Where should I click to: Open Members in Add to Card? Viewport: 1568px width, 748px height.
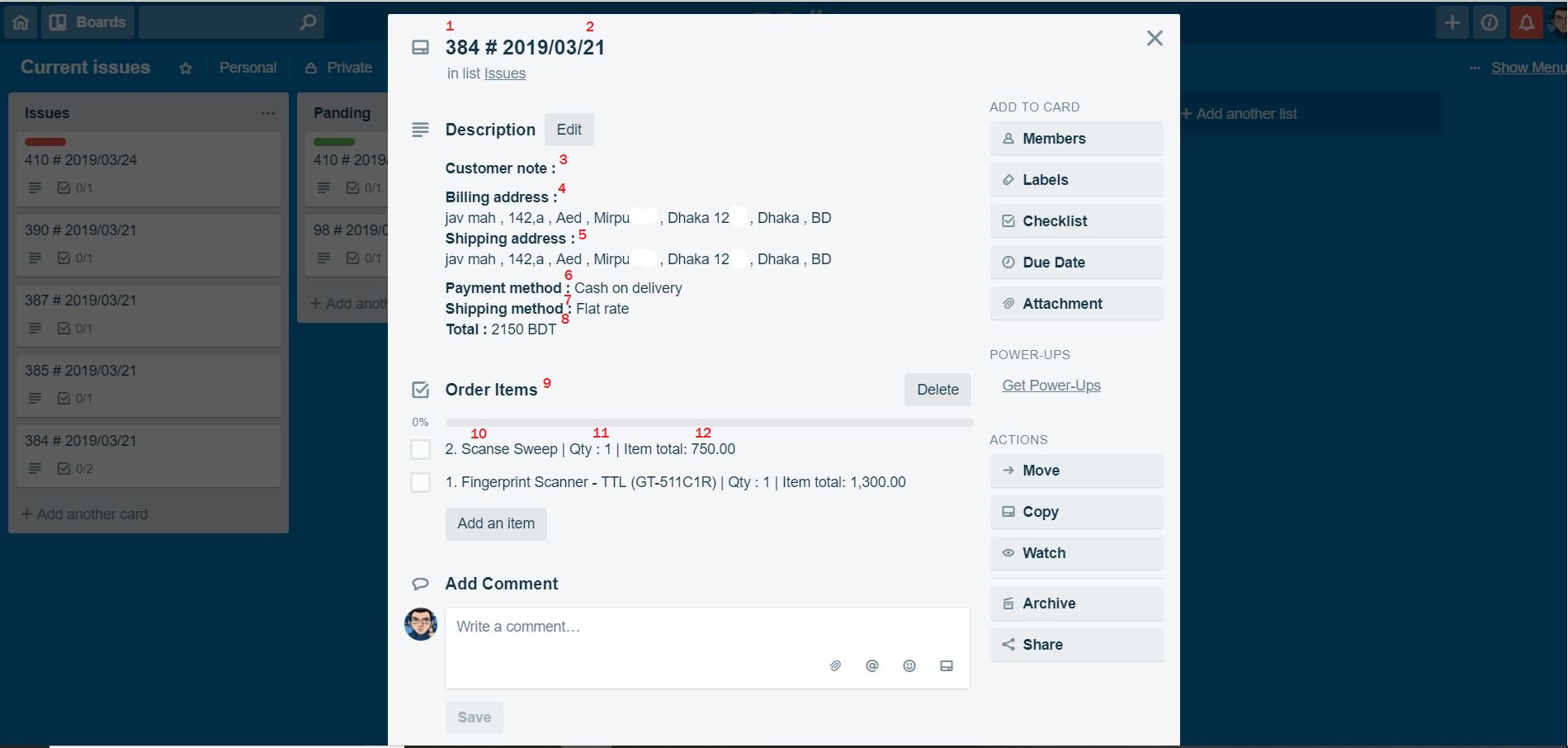point(1077,139)
